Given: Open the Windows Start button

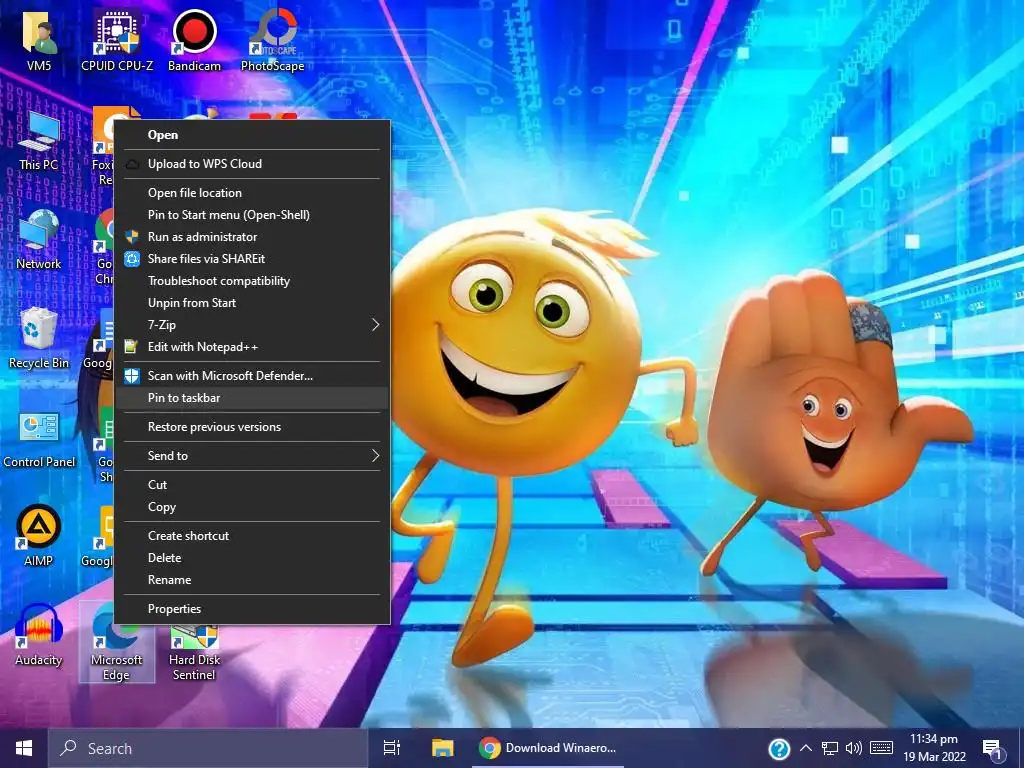Looking at the screenshot, I should pos(24,748).
